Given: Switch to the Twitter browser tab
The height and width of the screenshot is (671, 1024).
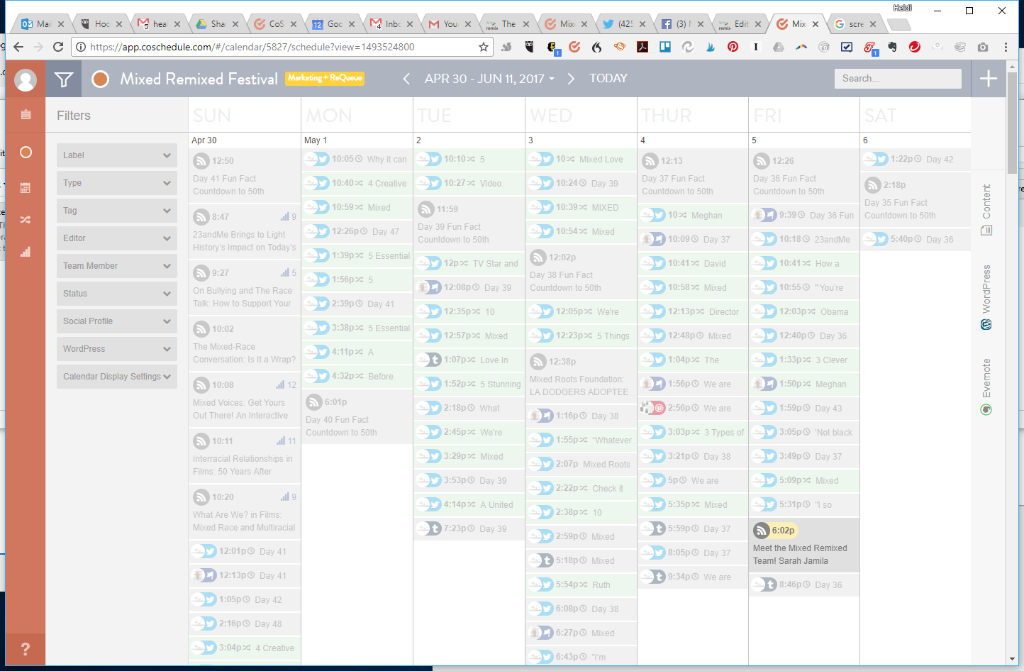Looking at the screenshot, I should tap(623, 24).
